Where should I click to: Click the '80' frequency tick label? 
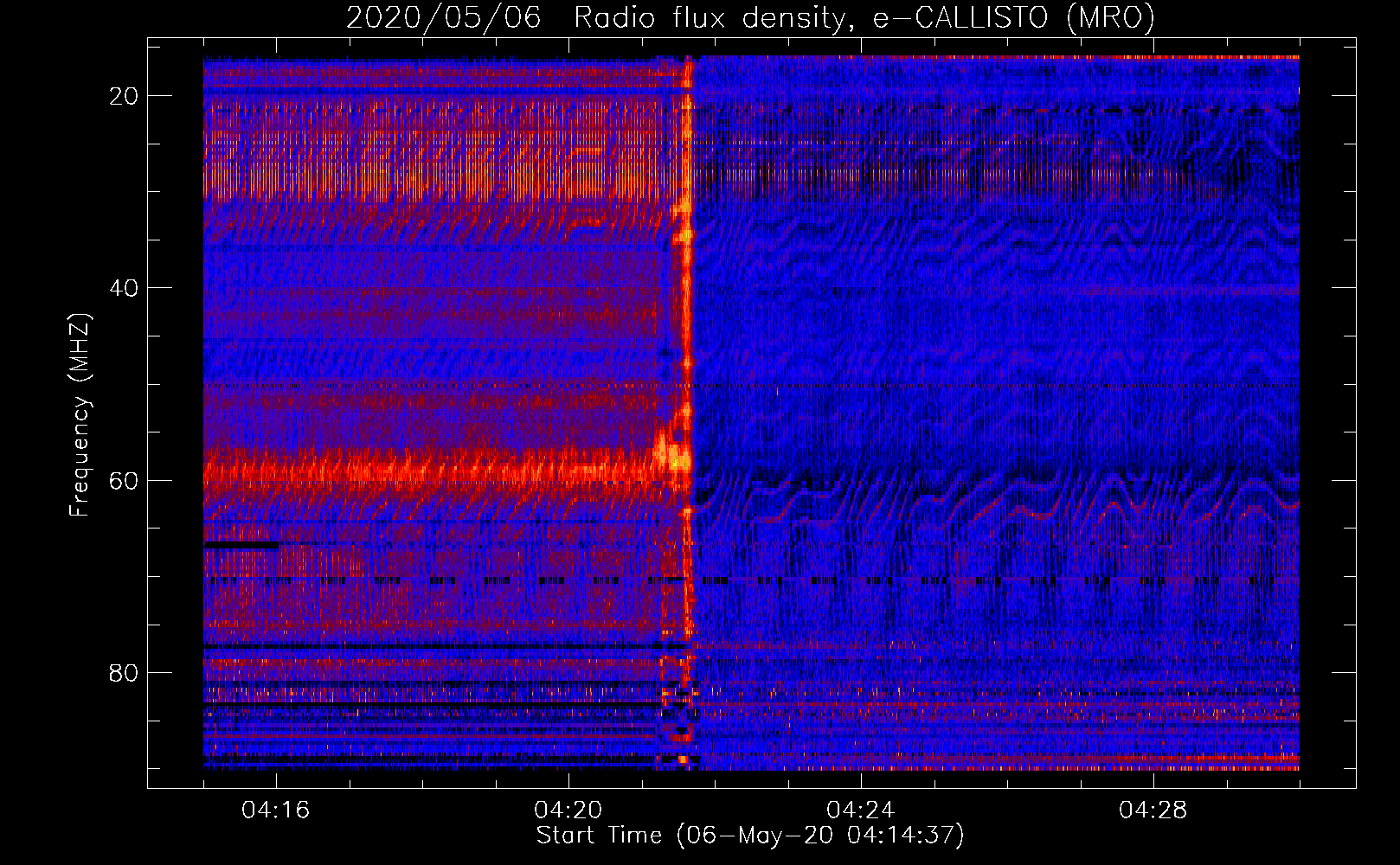tap(125, 673)
